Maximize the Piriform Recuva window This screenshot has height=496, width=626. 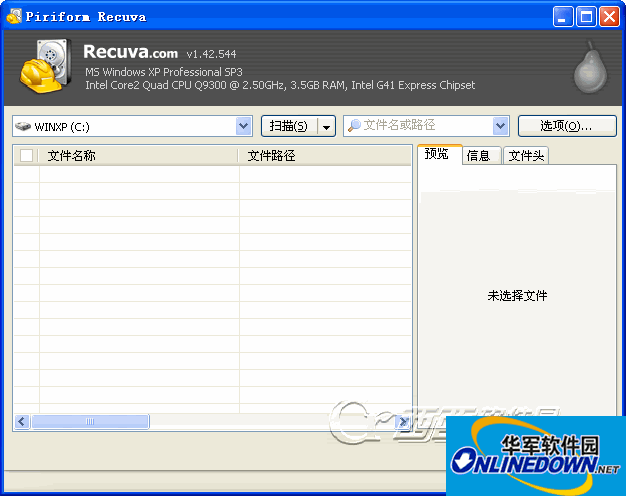[586, 17]
